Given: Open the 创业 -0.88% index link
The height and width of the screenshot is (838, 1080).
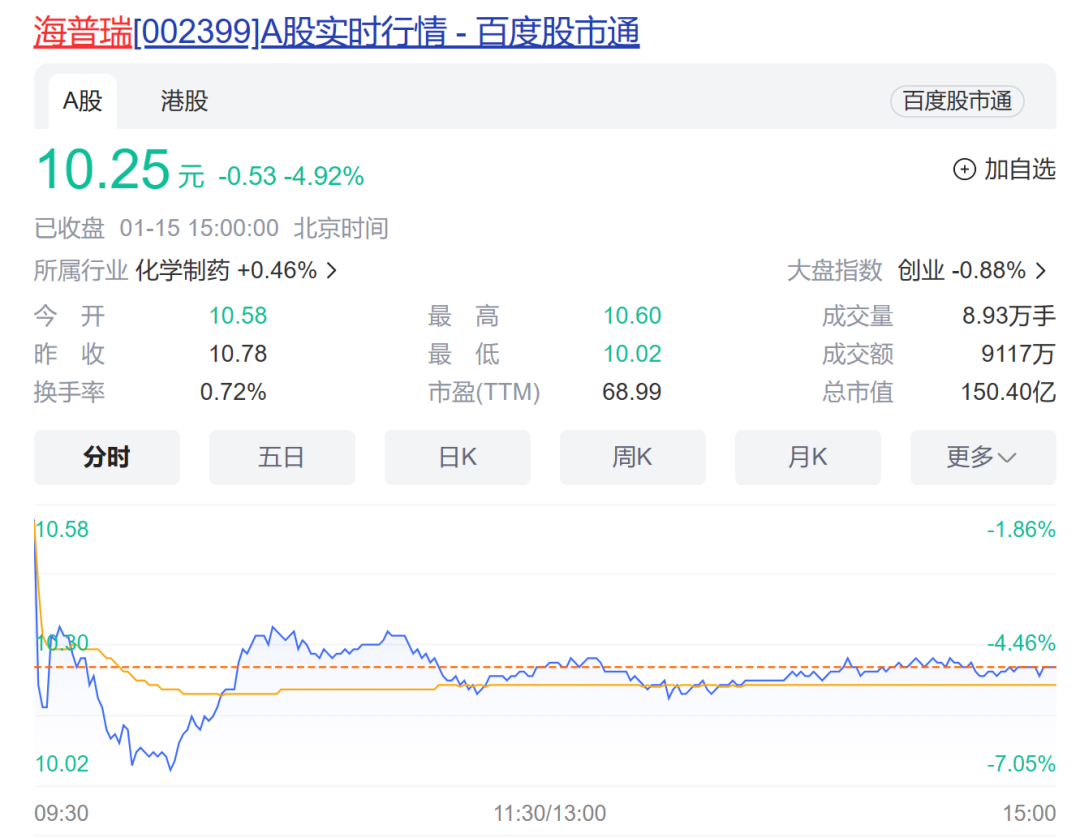Looking at the screenshot, I should (x=962, y=271).
